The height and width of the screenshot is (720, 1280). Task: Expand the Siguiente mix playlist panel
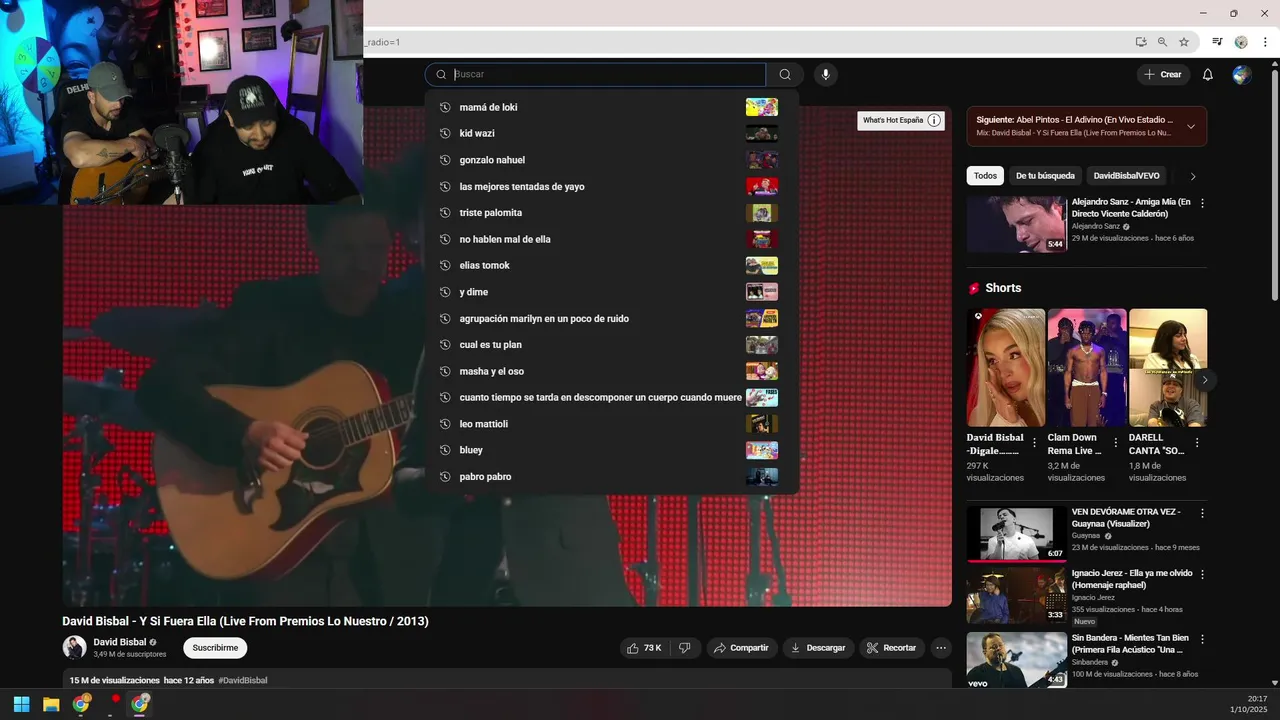tap(1190, 126)
